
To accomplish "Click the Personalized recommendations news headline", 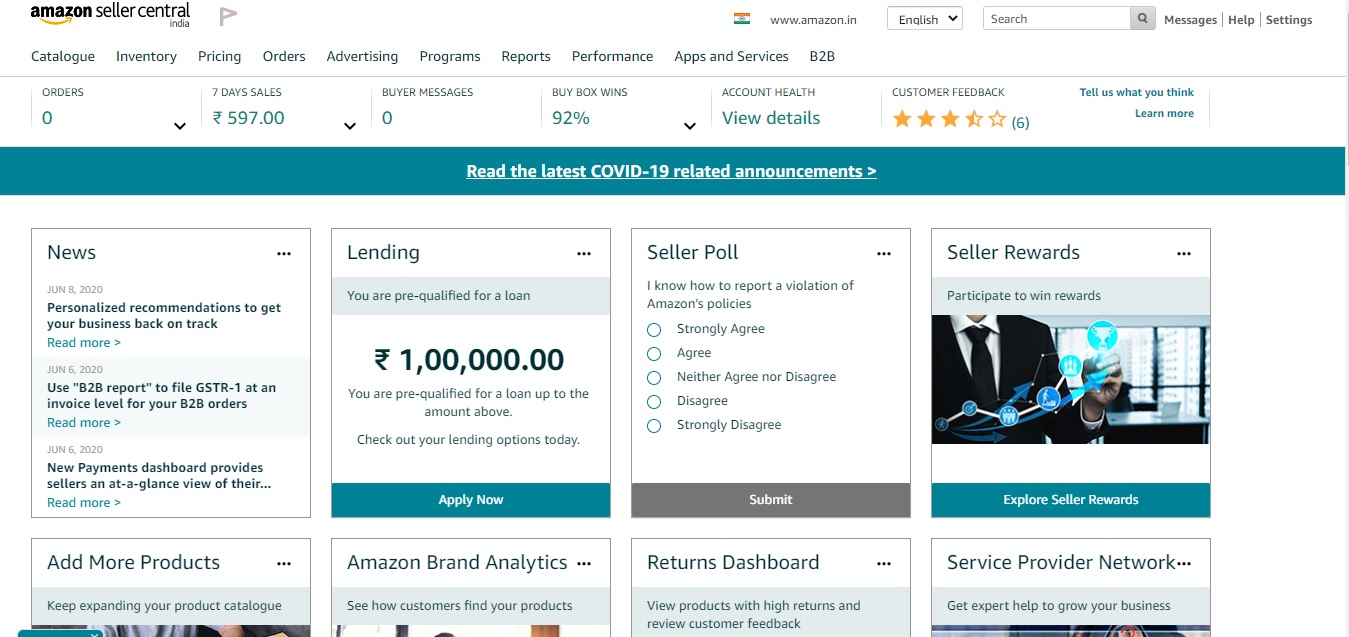I will [x=164, y=316].
